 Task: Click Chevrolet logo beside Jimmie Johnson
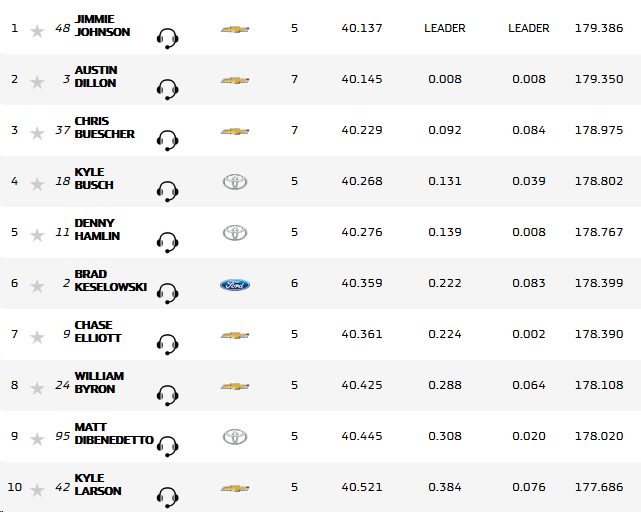235,29
